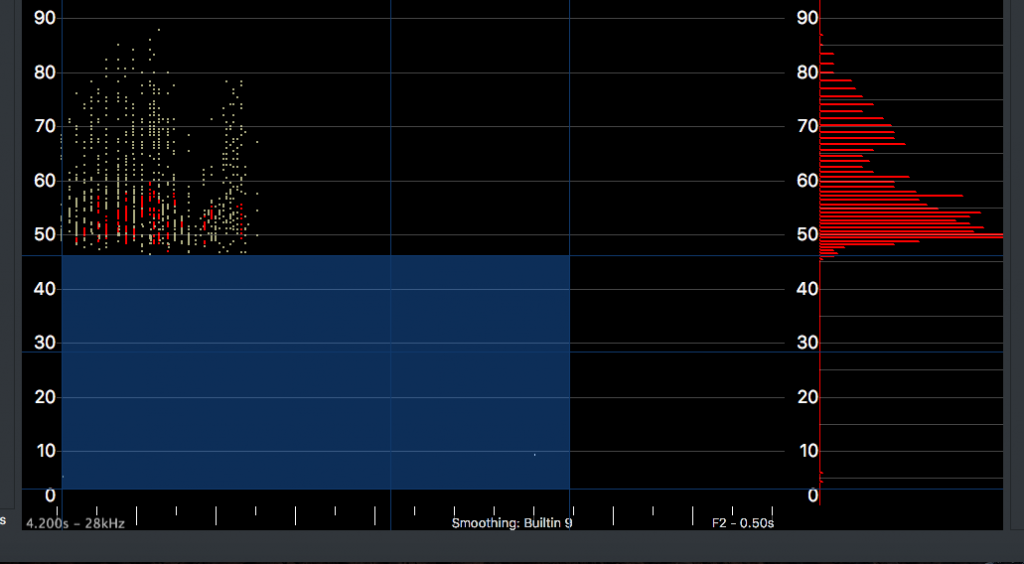Click the empty black area right of selection
Viewport: 1024px width, 564px height.
click(676, 372)
